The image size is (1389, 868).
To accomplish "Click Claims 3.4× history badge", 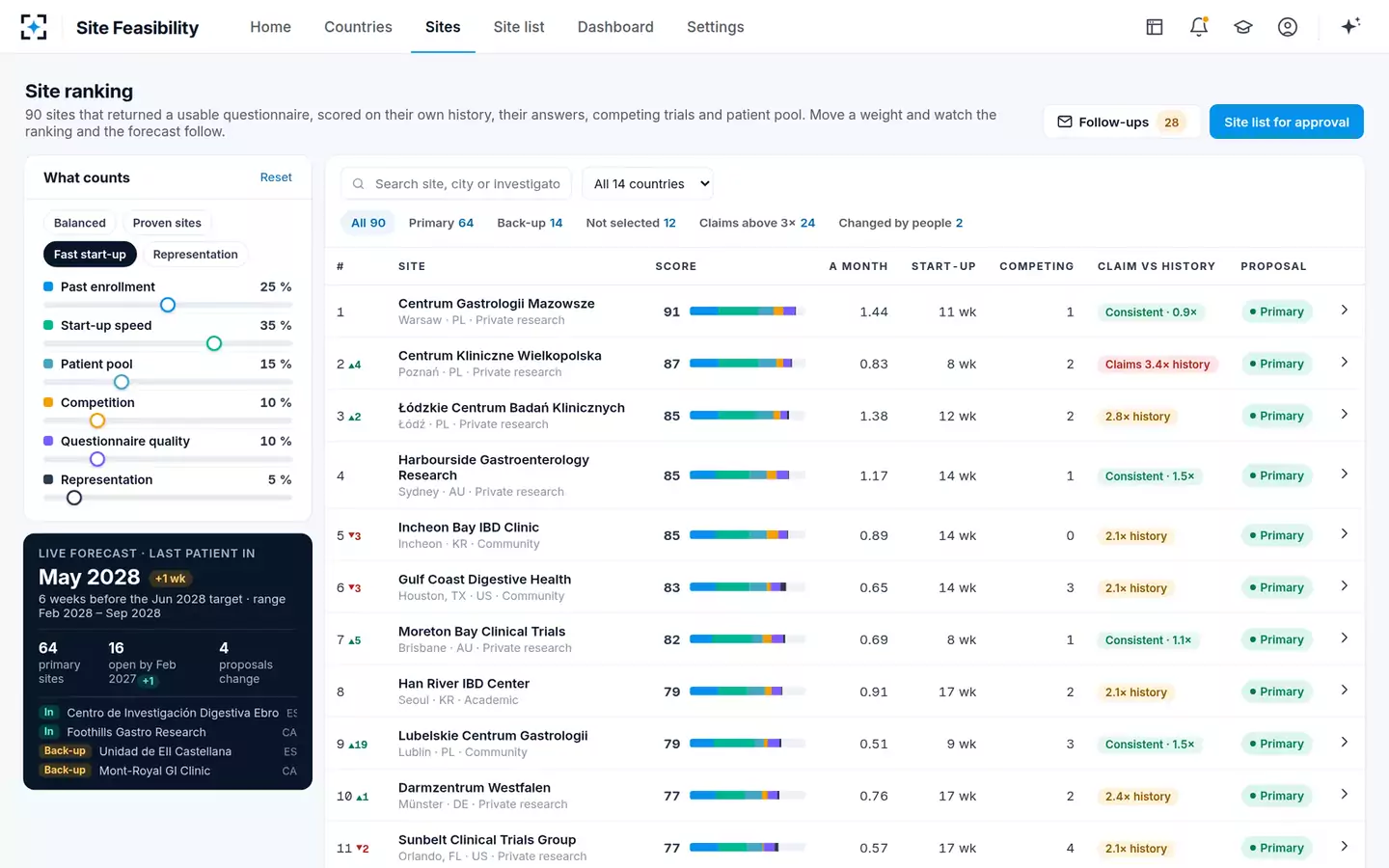I will [1157, 365].
